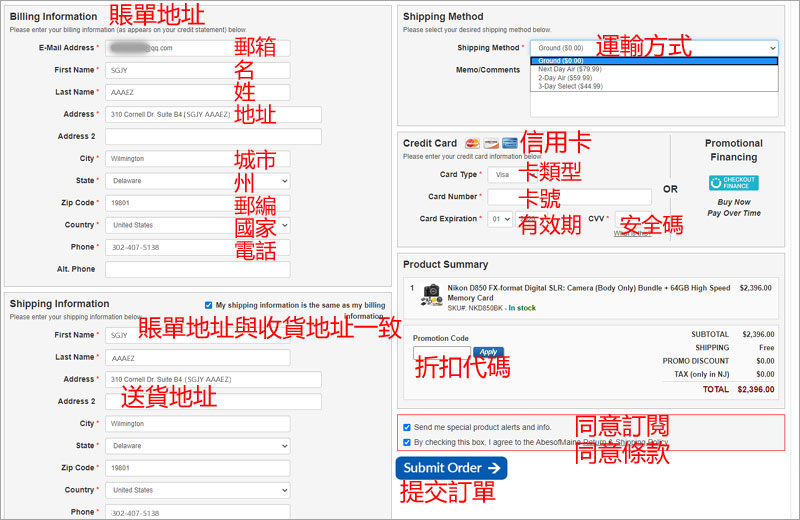Screen dimensions: 800x520
Task: Click the "What is this?" CVV link
Action: click(632, 233)
